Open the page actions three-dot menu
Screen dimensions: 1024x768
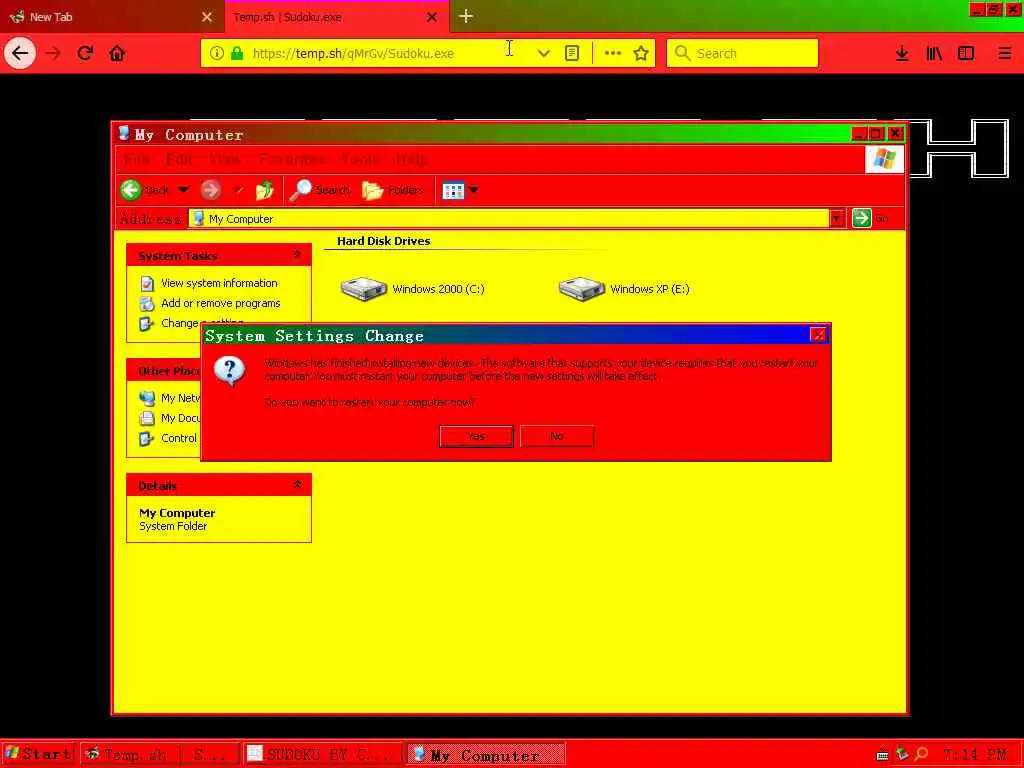point(613,53)
